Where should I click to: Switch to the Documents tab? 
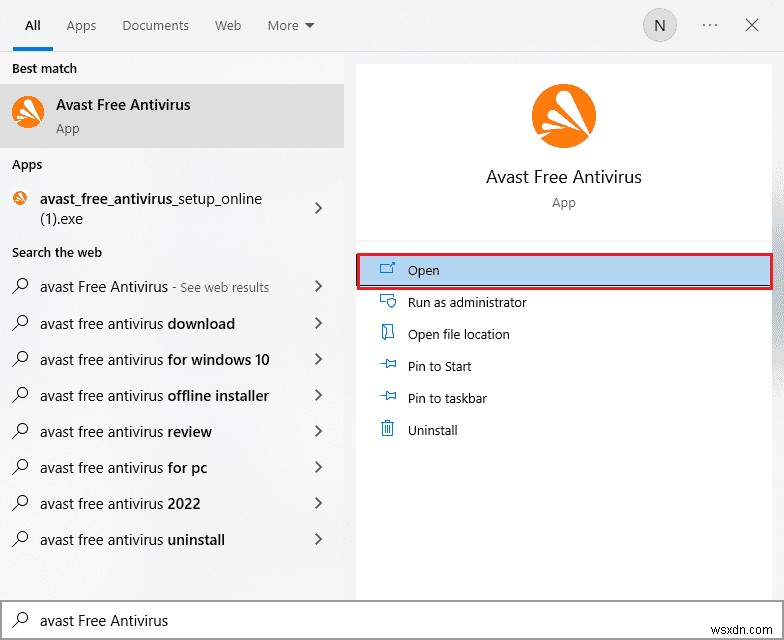155,26
